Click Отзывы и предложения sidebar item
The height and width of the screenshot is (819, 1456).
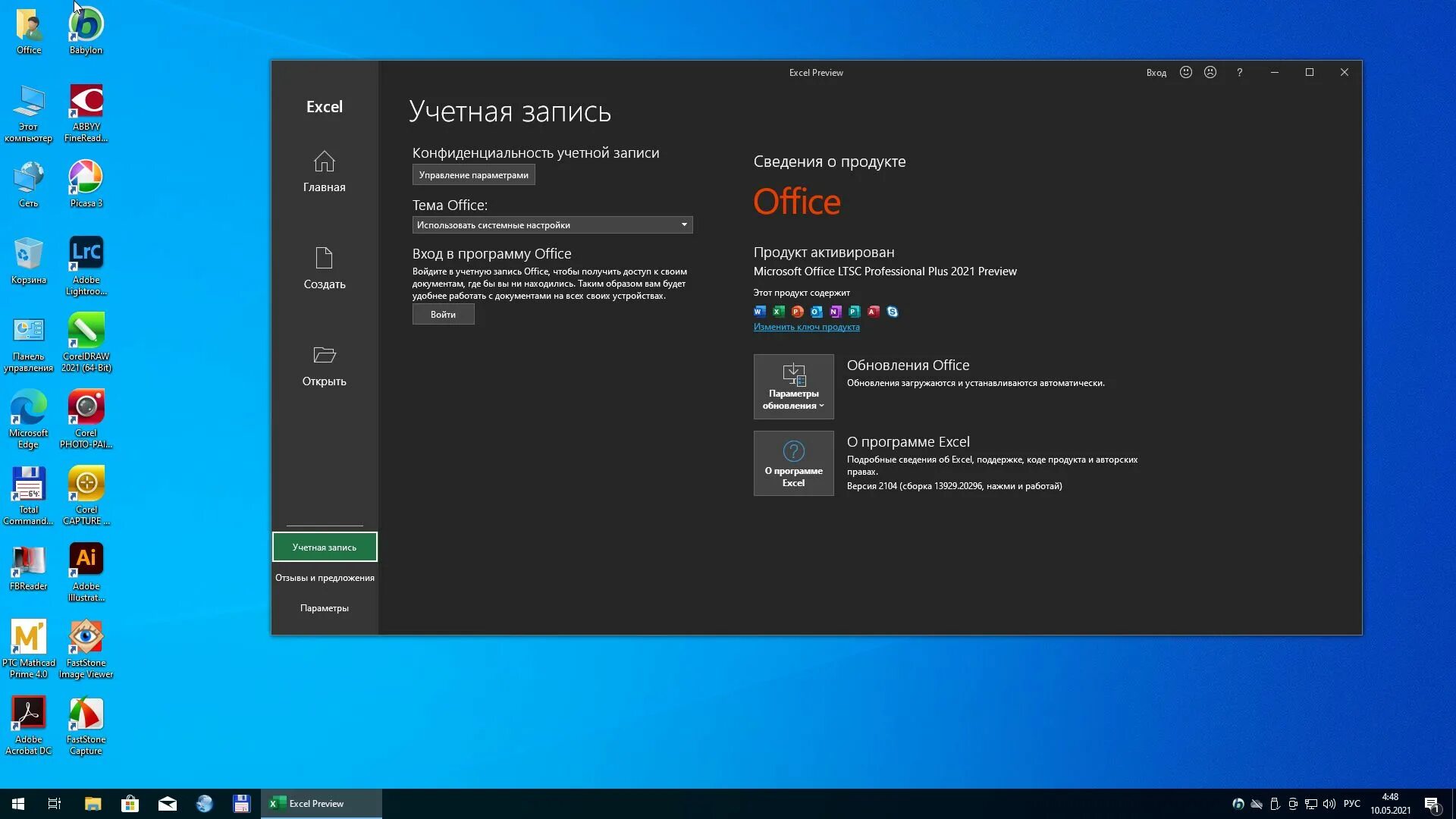click(x=325, y=577)
